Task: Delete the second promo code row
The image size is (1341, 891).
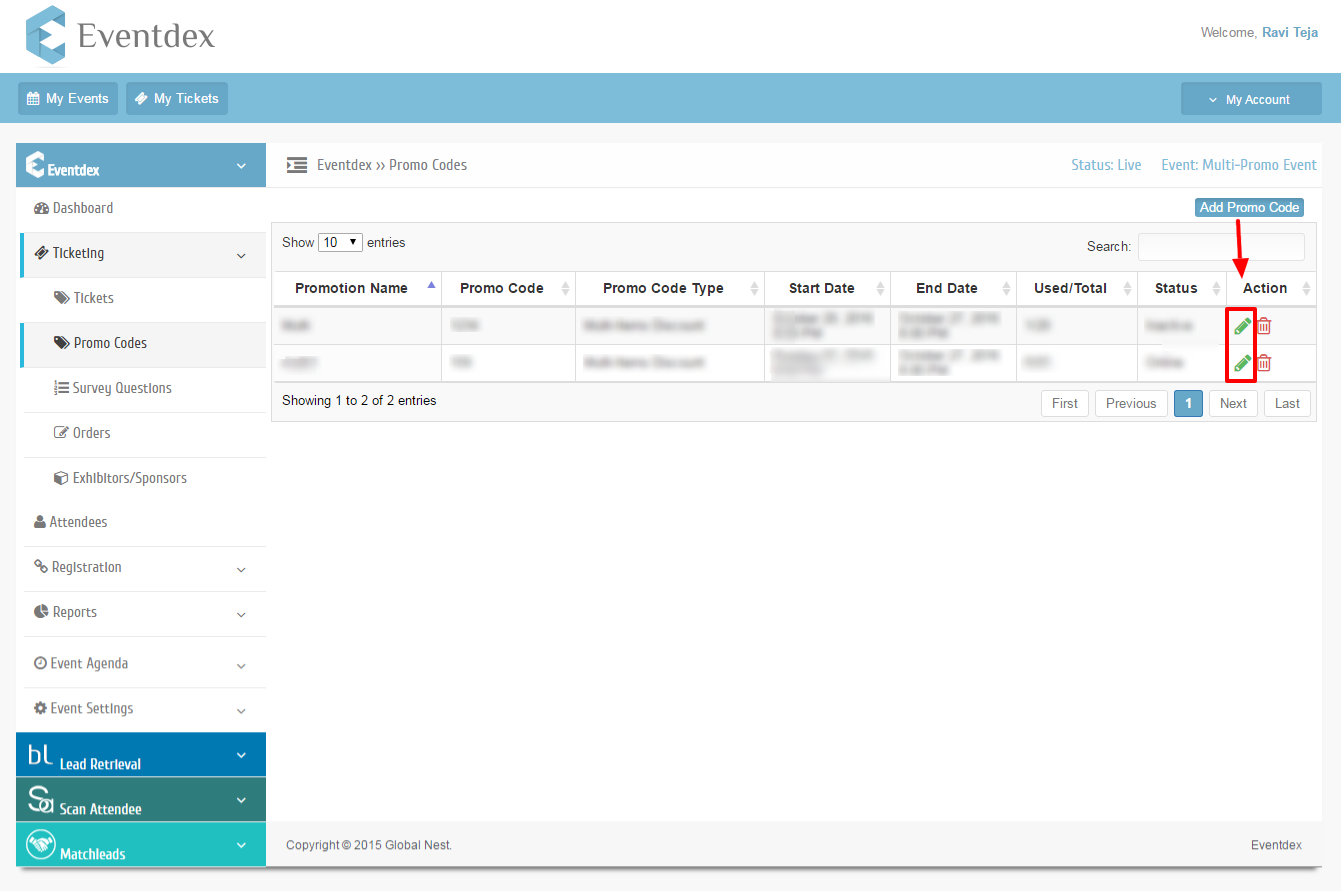Action: coord(1264,362)
